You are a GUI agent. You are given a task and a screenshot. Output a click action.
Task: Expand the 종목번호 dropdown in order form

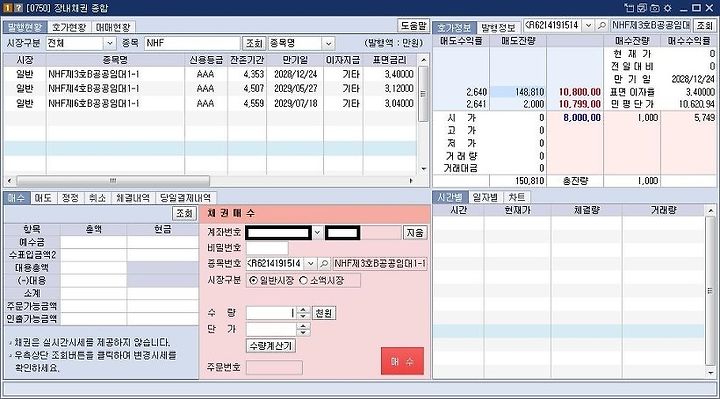point(311,264)
